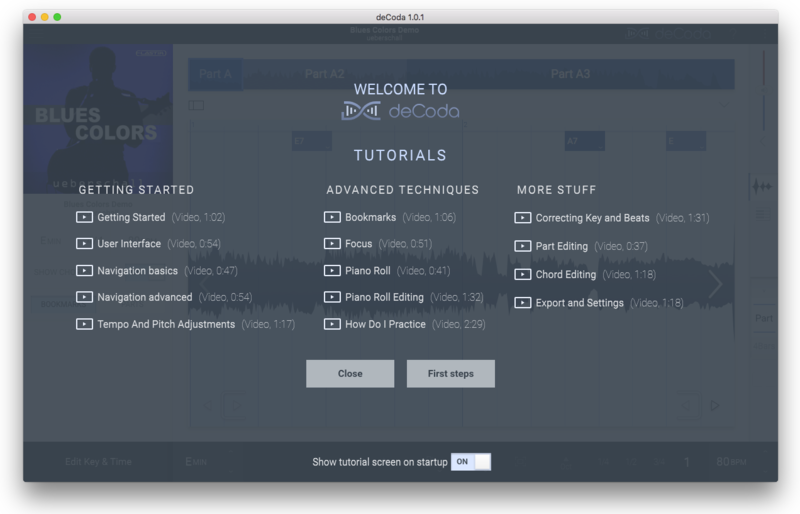800x514 pixels.
Task: Click the '(Video, 1:31)' duration text
Action: [683, 218]
